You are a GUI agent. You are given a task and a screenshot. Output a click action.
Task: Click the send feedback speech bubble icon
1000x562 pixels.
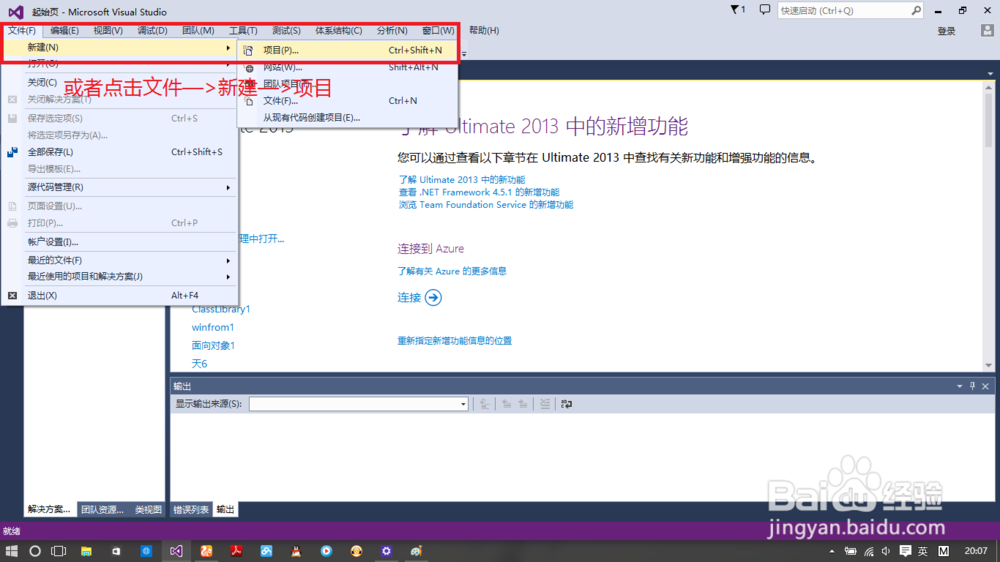[x=765, y=10]
